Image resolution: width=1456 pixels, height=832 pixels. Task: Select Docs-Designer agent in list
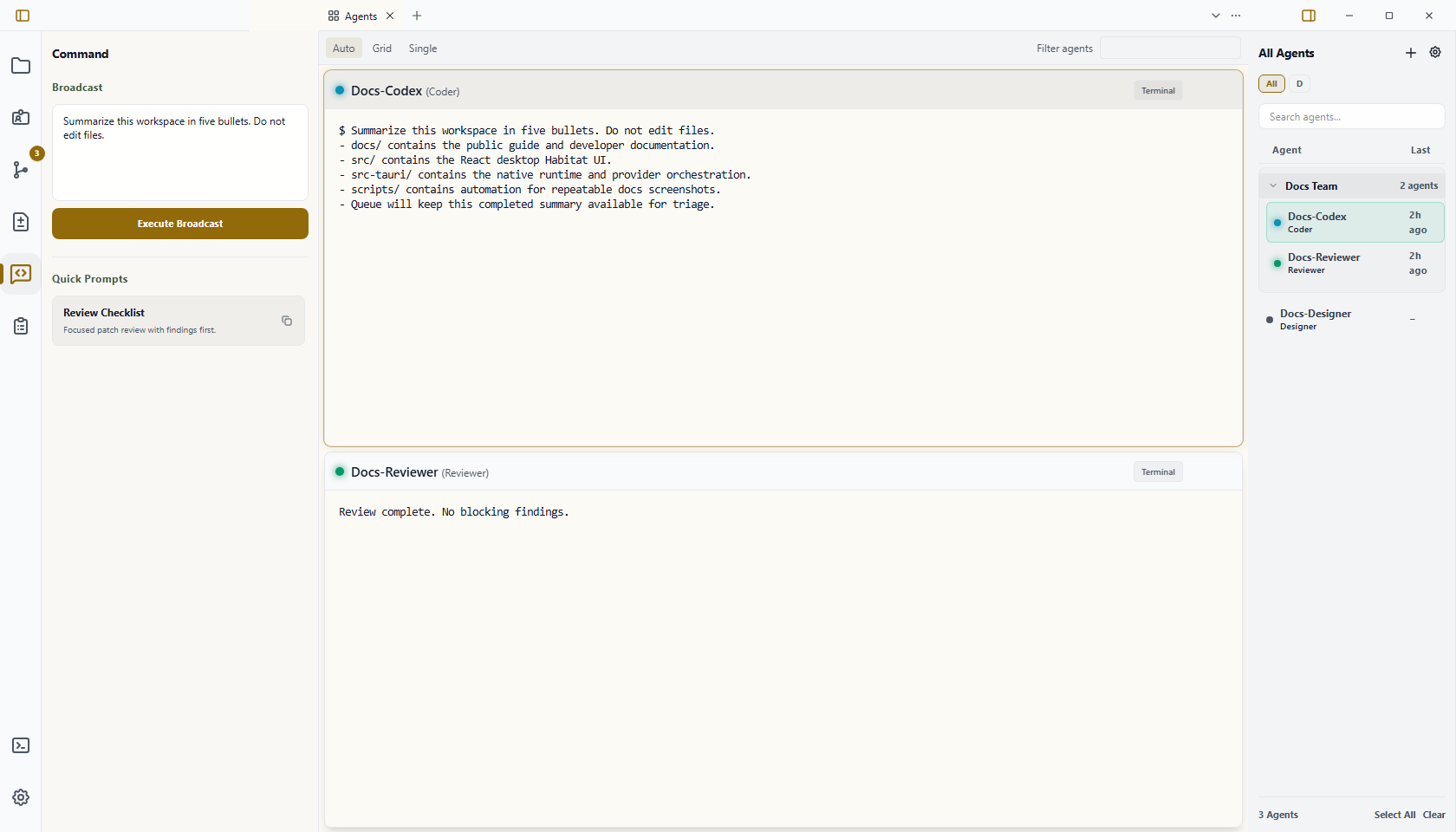(1351, 320)
